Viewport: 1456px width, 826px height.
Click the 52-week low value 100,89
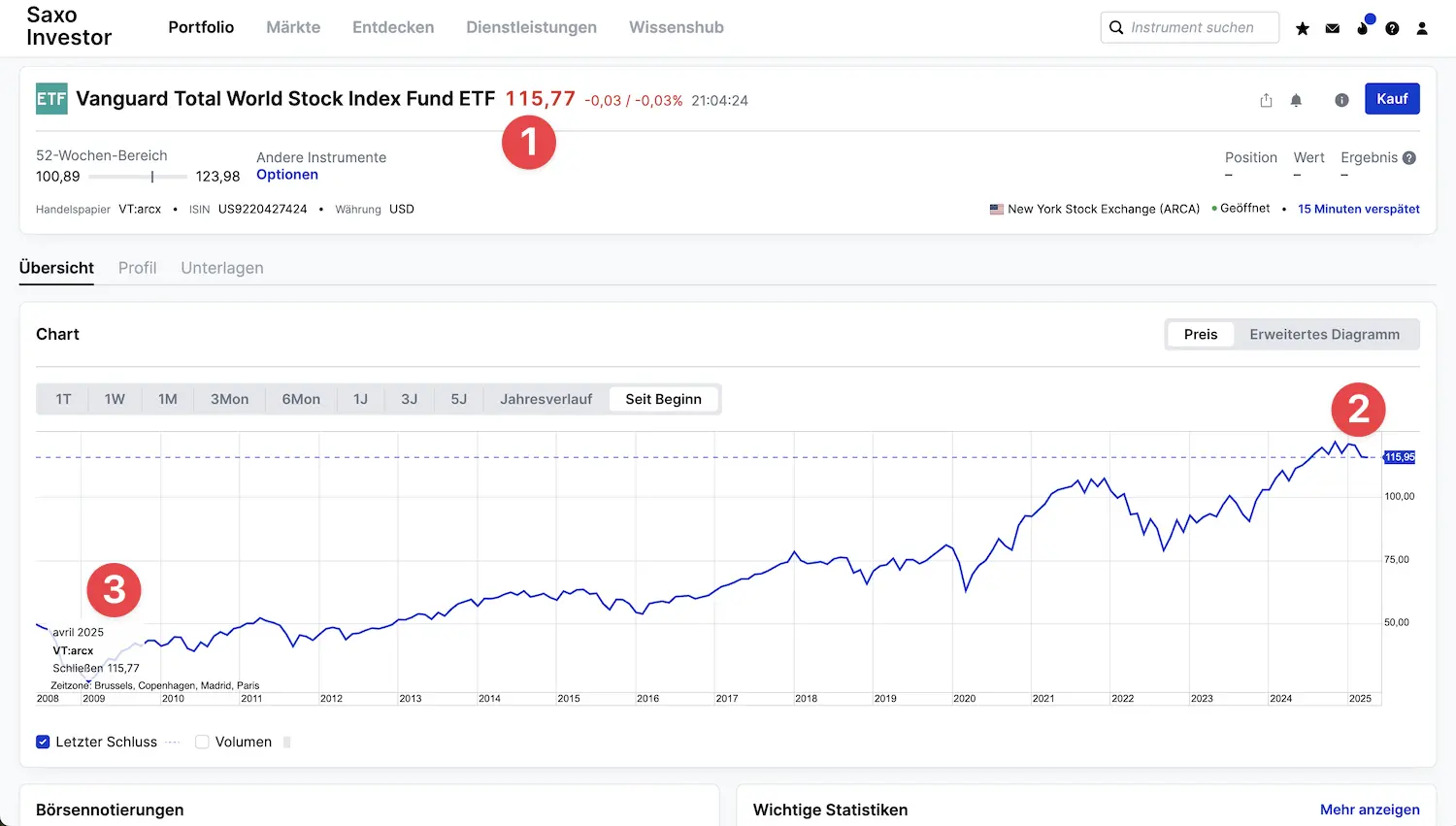coord(58,177)
